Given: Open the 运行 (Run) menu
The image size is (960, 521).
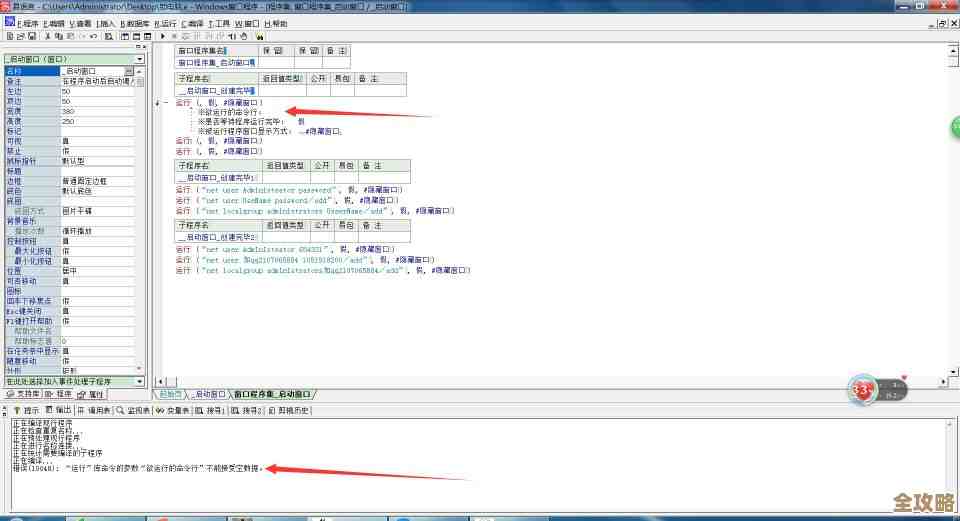Looking at the screenshot, I should [165, 23].
